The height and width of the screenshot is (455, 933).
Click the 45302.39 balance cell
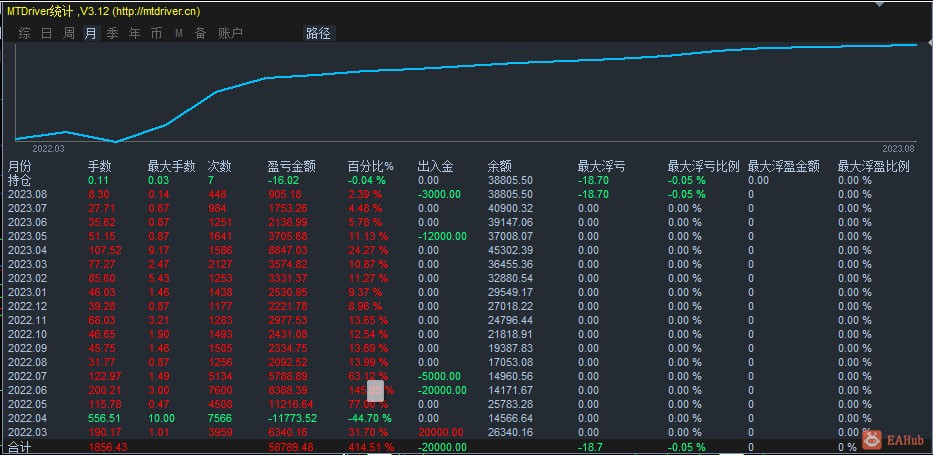coord(510,250)
